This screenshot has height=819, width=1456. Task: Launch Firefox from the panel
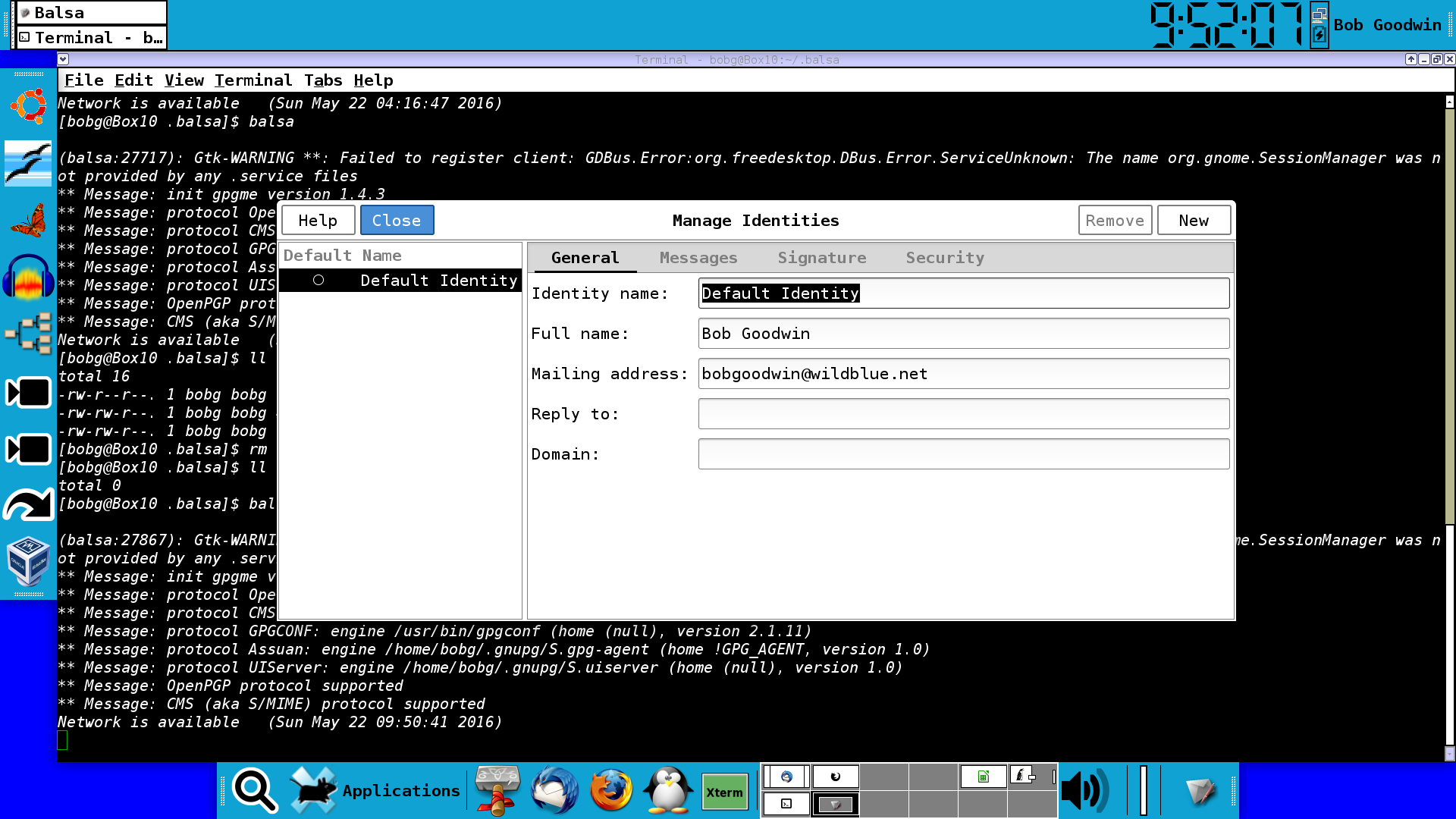[x=611, y=790]
